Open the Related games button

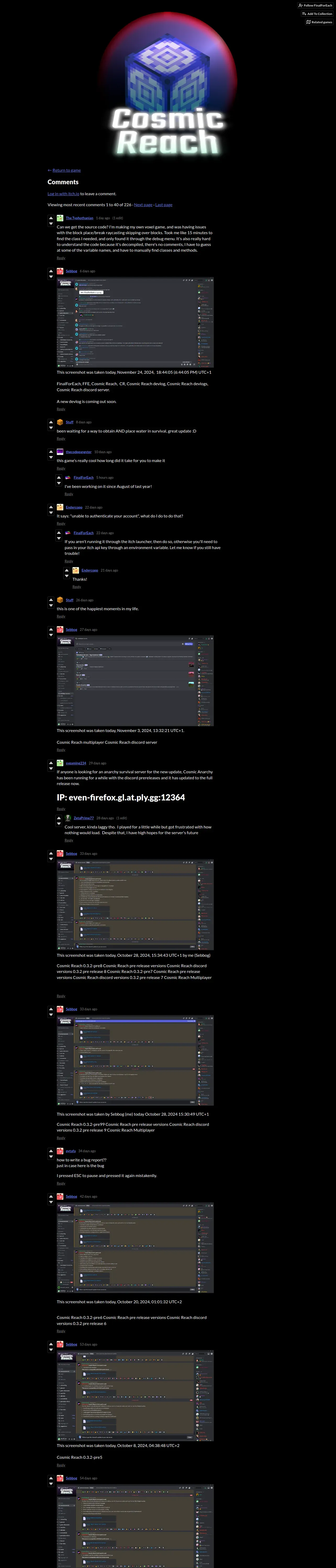coord(319,22)
